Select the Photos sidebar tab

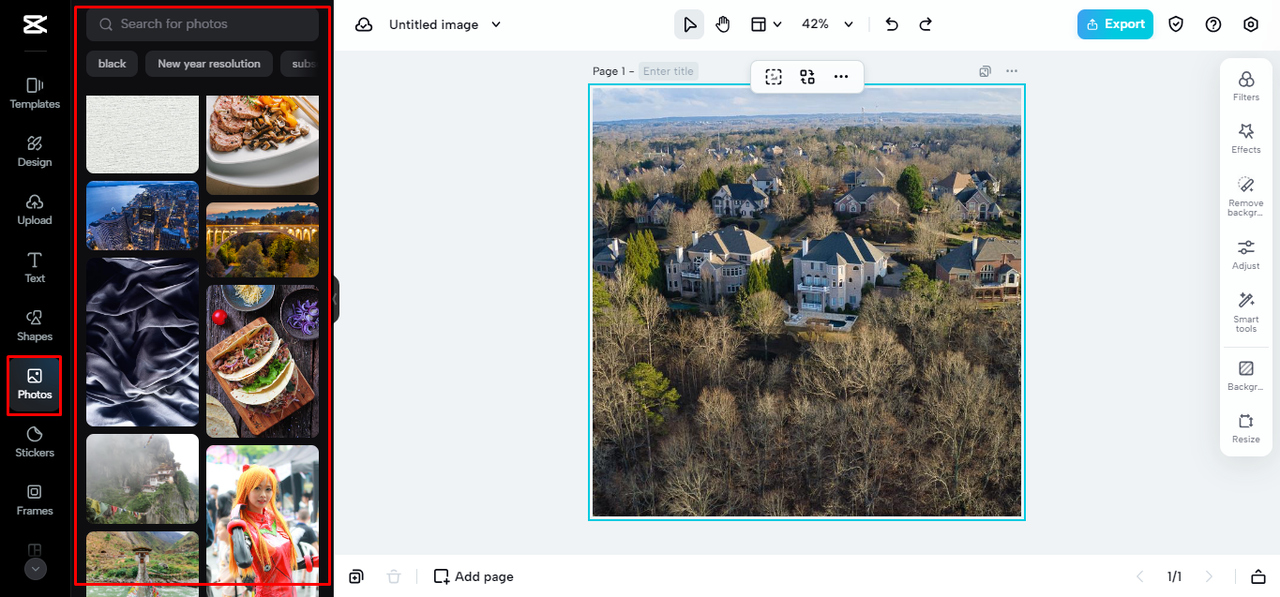34,384
